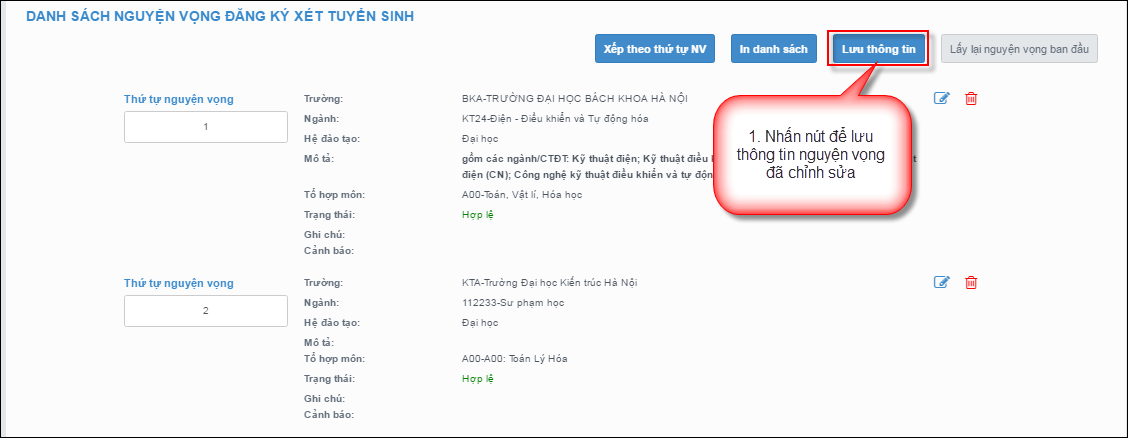This screenshot has width=1128, height=438.
Task: Open edit pencil for KTA Kiến trúc wish
Action: (941, 282)
